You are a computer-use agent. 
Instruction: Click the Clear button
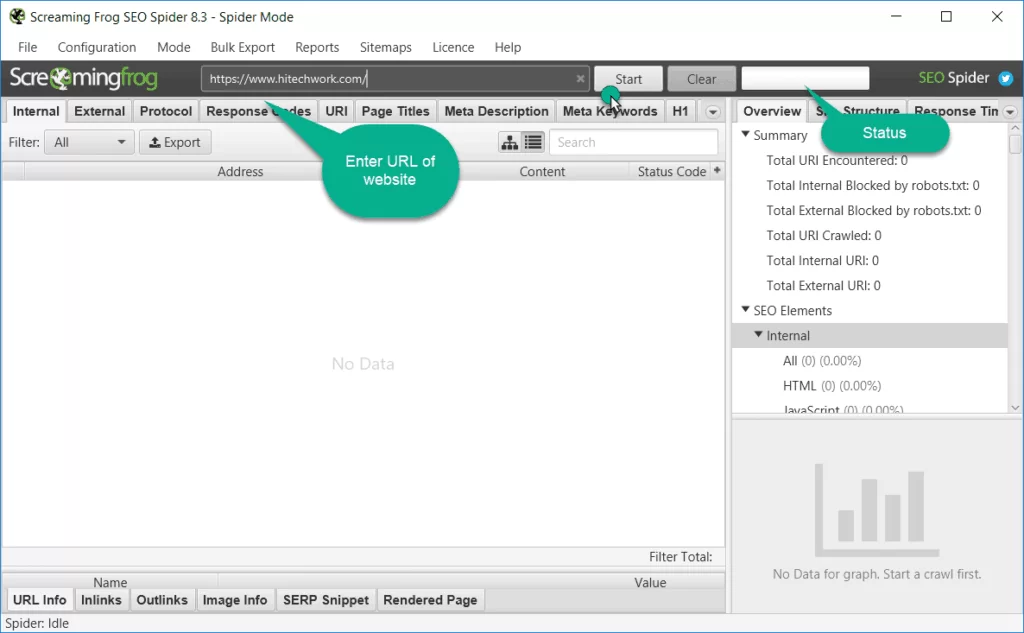pyautogui.click(x=701, y=79)
